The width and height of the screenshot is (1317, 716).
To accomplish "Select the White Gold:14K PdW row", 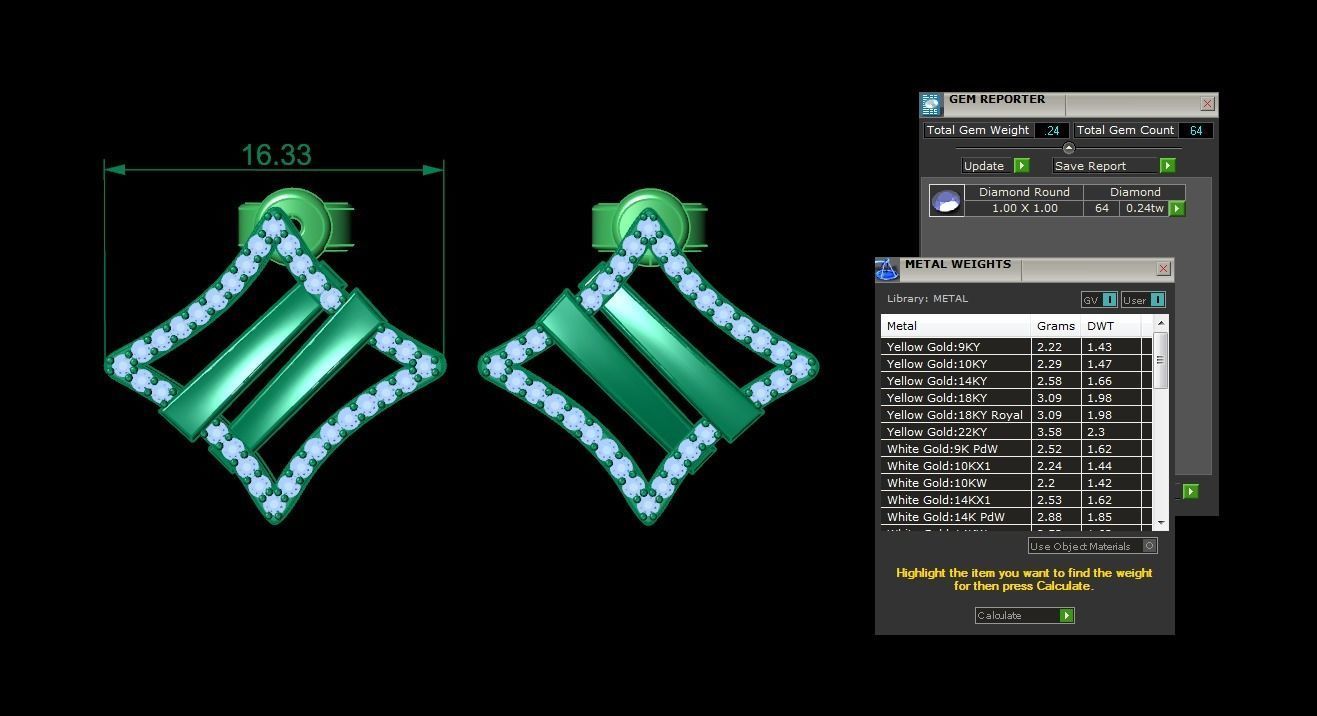I will [1016, 517].
